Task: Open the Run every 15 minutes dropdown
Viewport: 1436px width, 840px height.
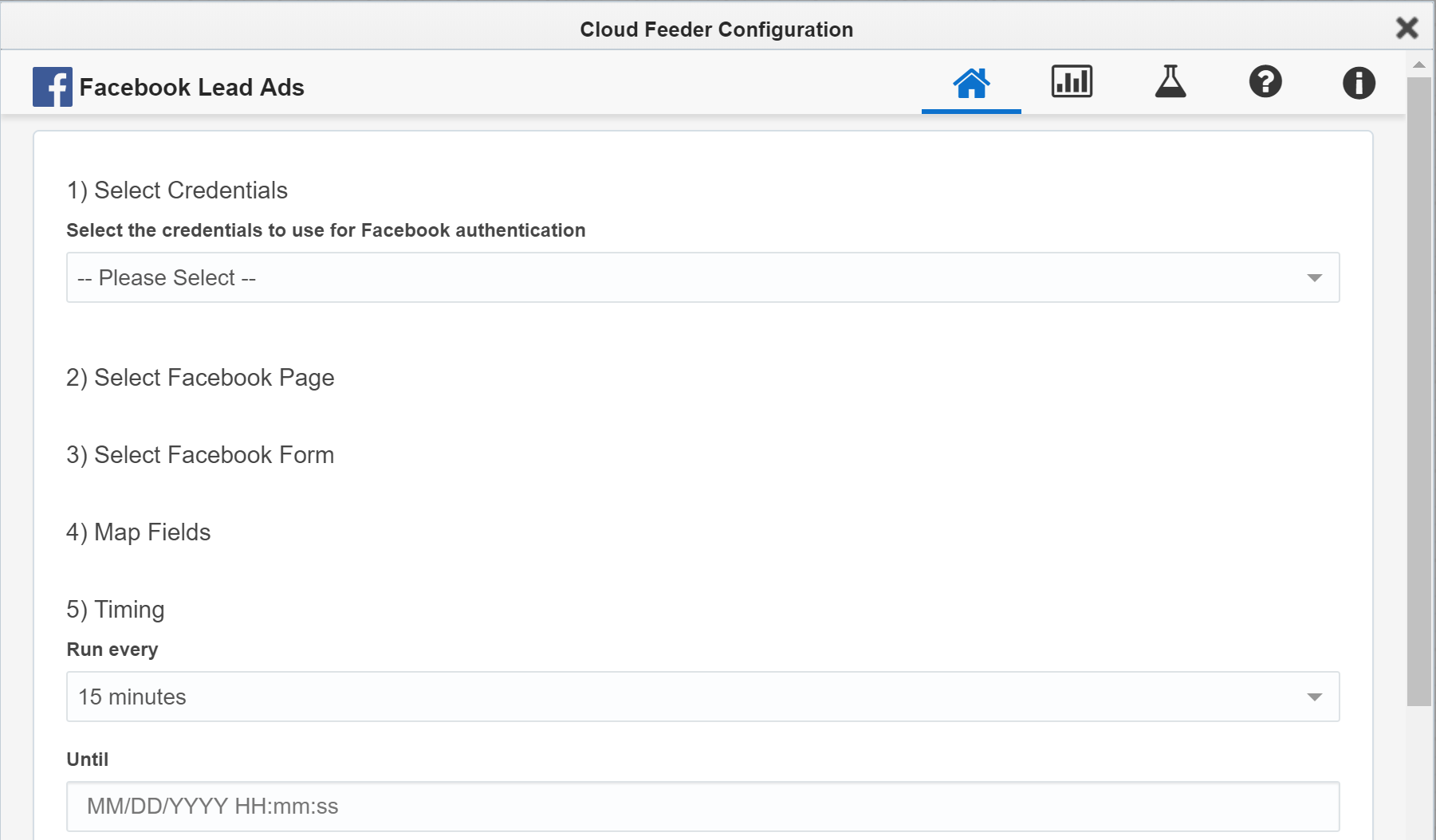Action: [702, 697]
